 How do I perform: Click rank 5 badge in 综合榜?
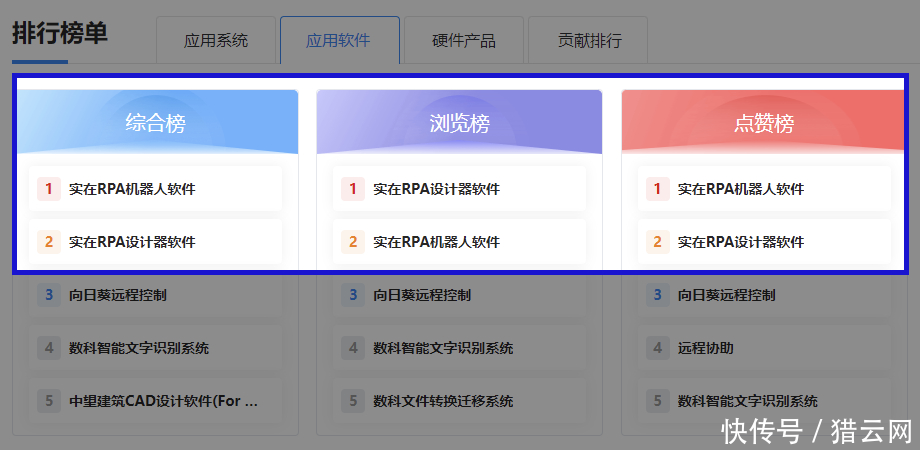[x=48, y=401]
